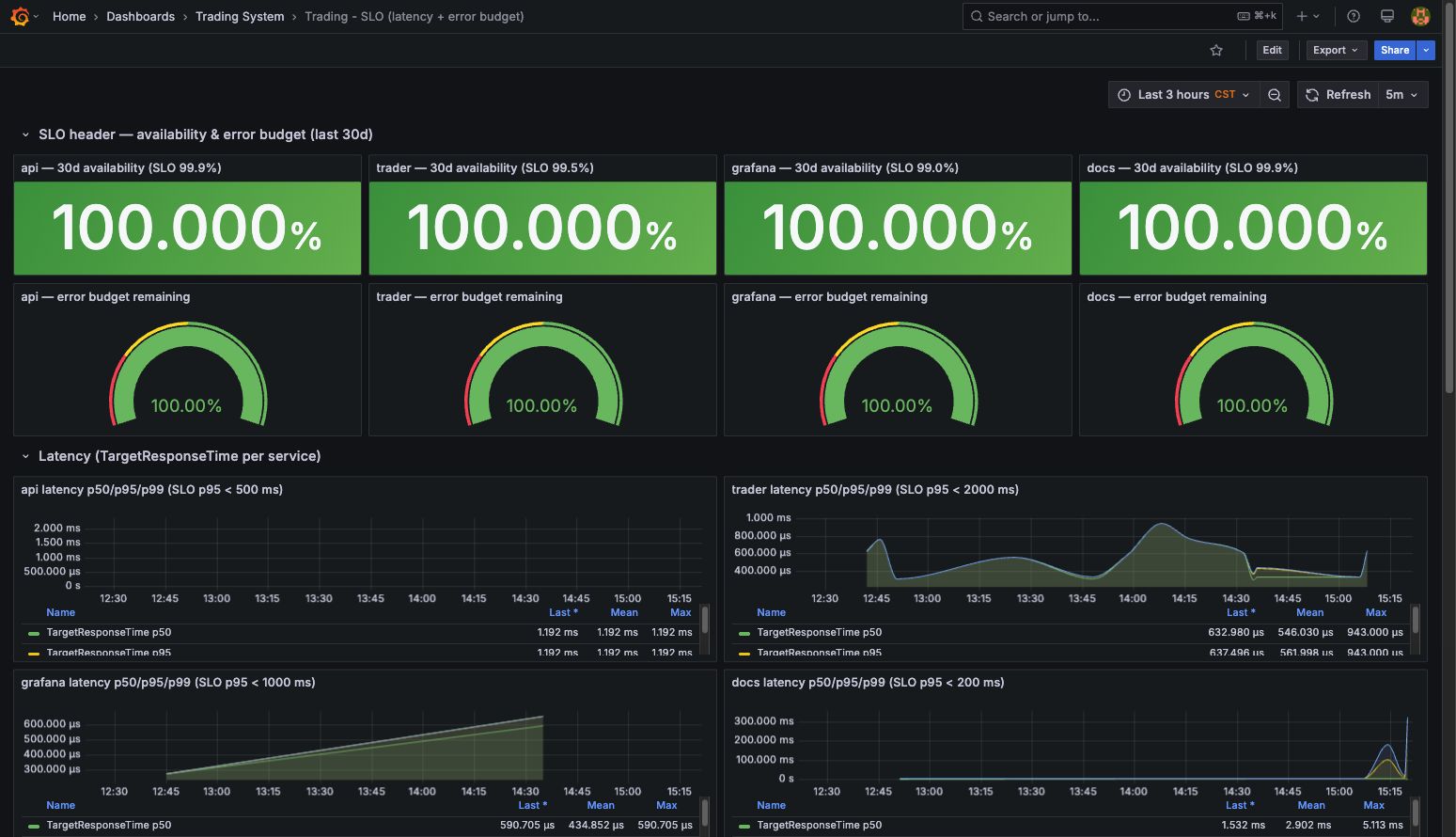Click docs p50 green color swatch
Image resolution: width=1456 pixels, height=837 pixels.
point(744,826)
